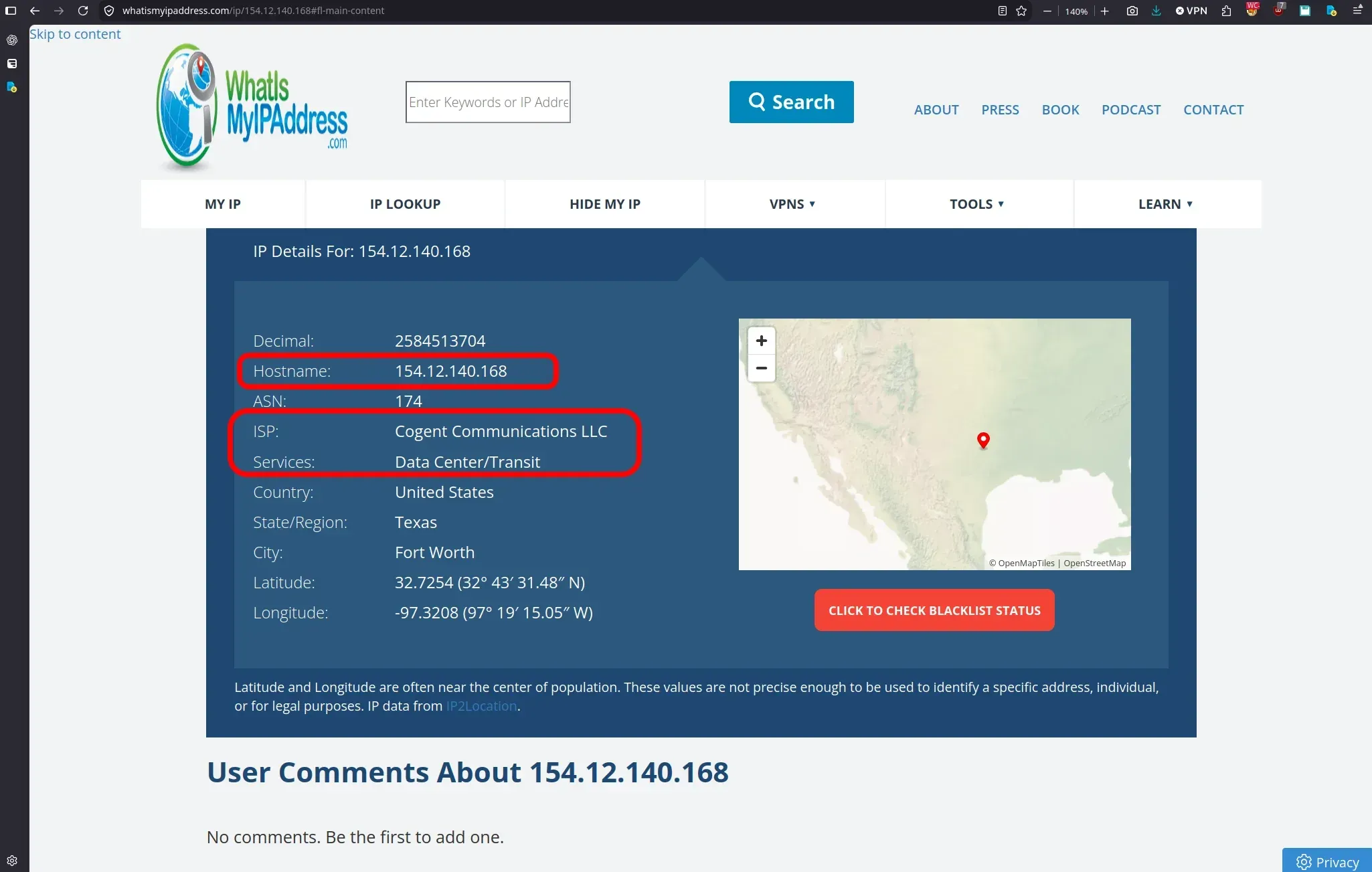Reload the page with the refresh icon
Screen dimensions: 1372x872
(83, 11)
